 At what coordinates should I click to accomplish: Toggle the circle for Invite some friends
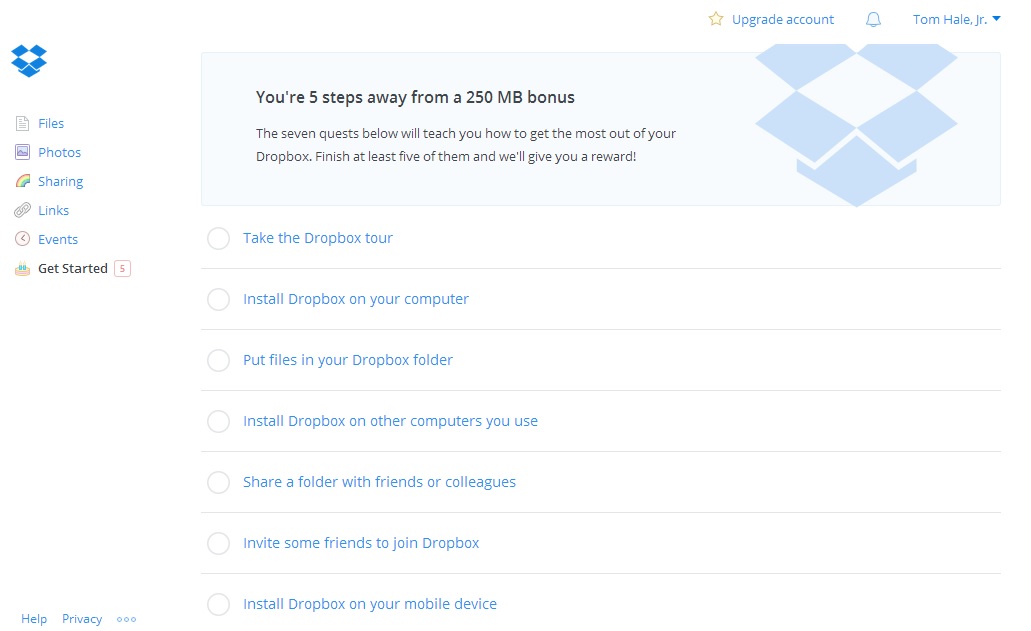pyautogui.click(x=218, y=544)
